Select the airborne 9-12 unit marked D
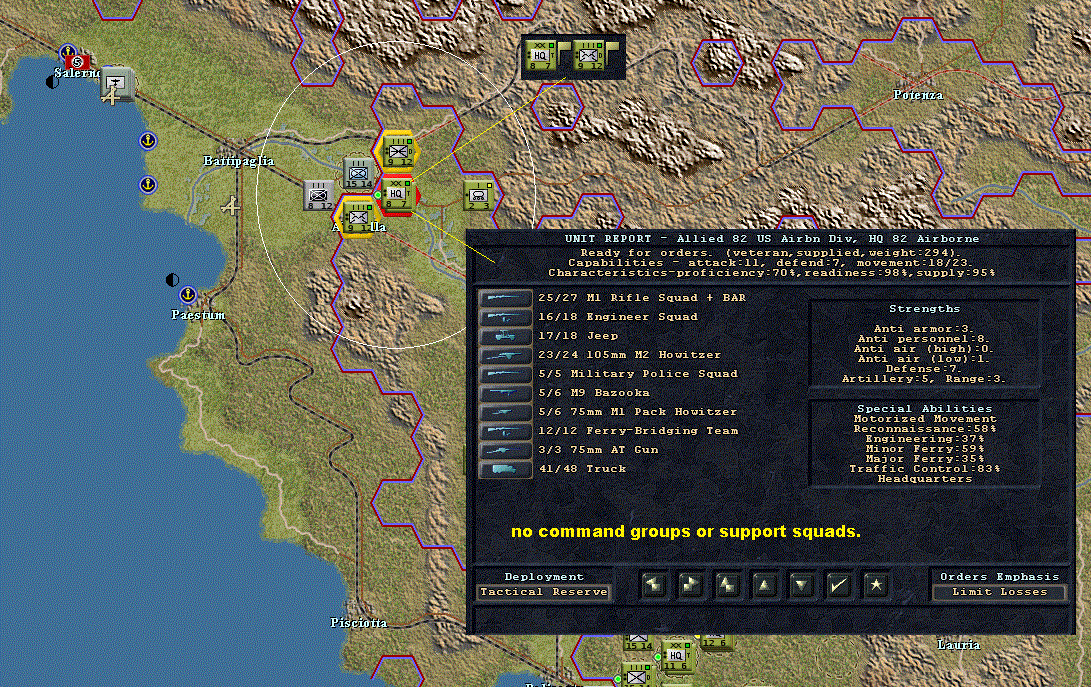 (x=399, y=151)
